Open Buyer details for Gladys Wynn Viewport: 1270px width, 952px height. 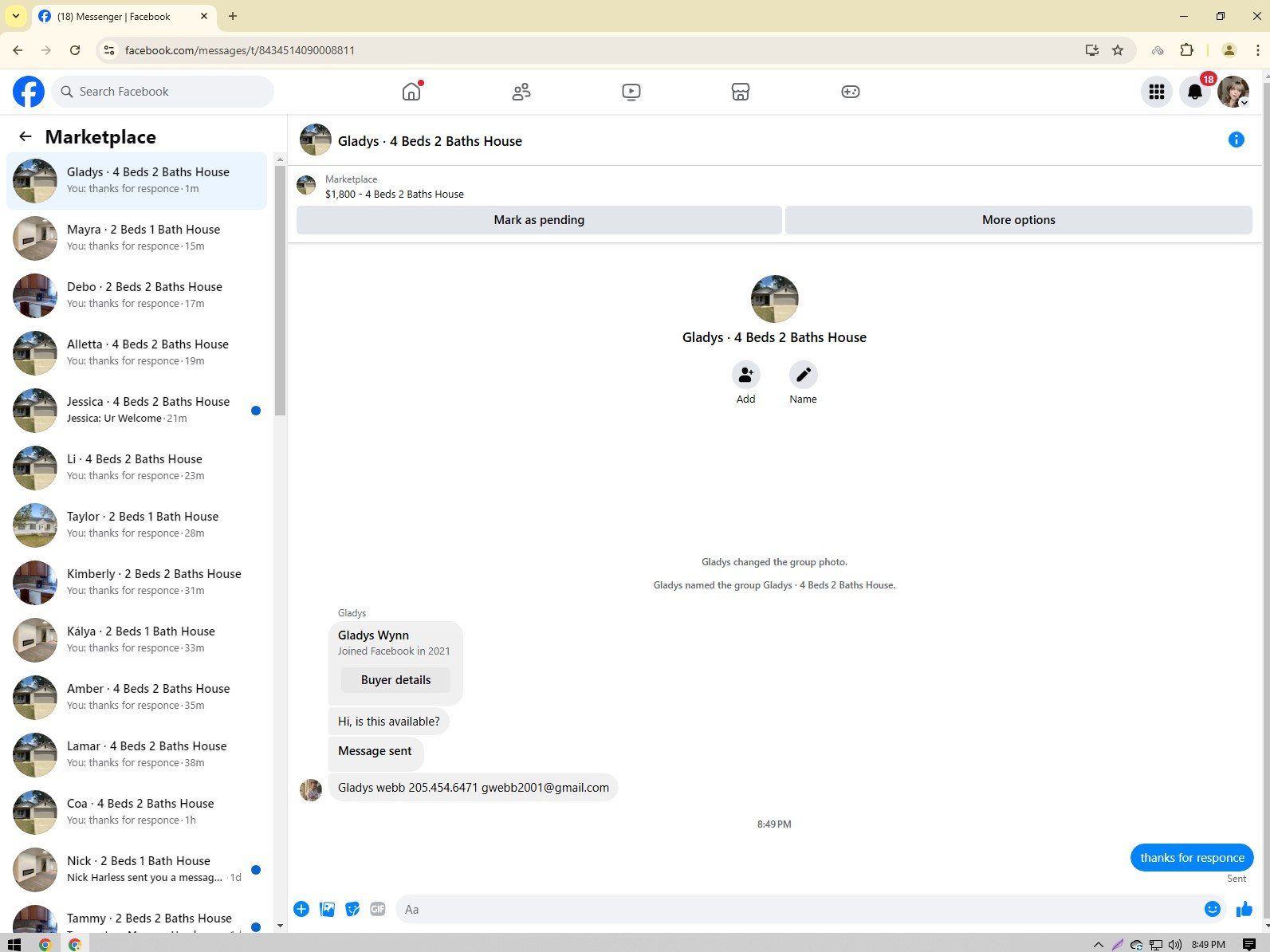(x=395, y=680)
